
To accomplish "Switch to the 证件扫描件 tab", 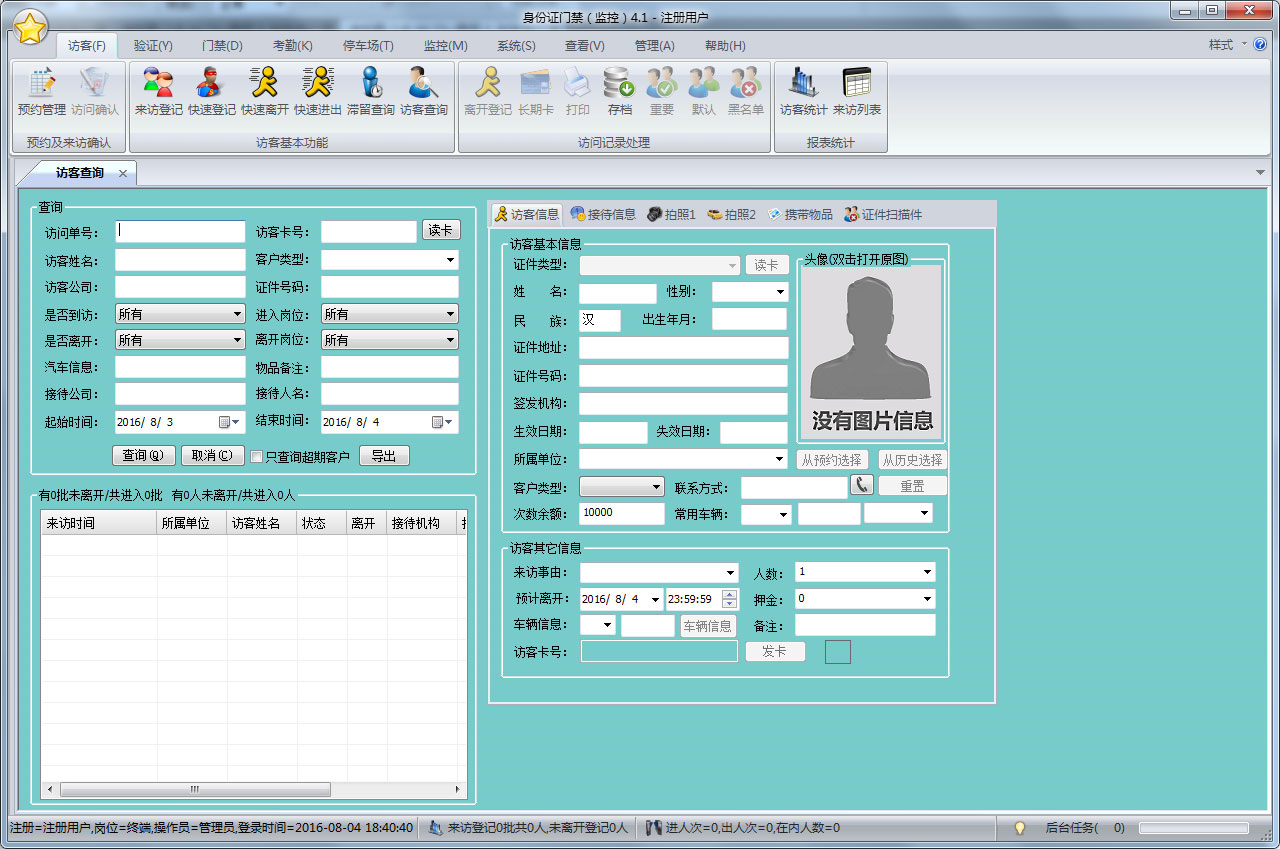I will [883, 214].
